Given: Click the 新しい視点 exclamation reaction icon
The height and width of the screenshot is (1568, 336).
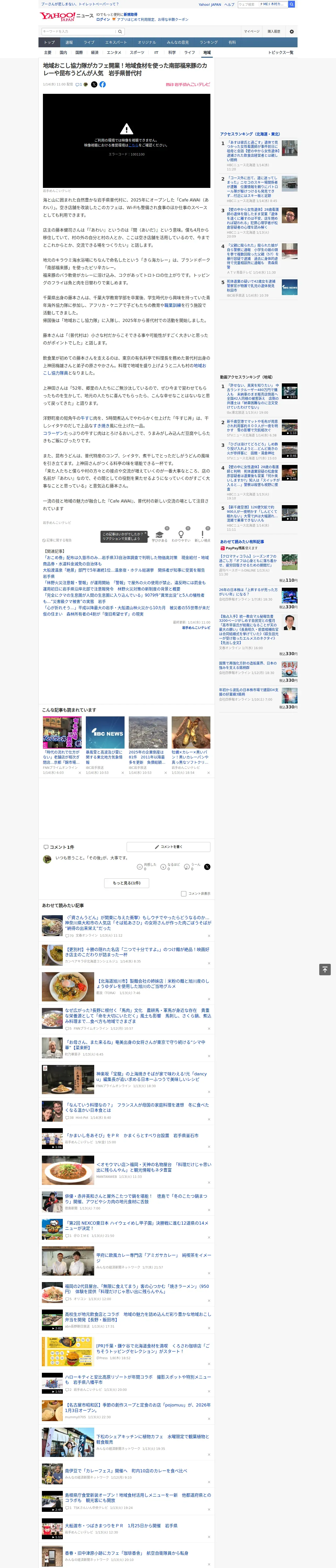Looking at the screenshot, I should [x=203, y=534].
